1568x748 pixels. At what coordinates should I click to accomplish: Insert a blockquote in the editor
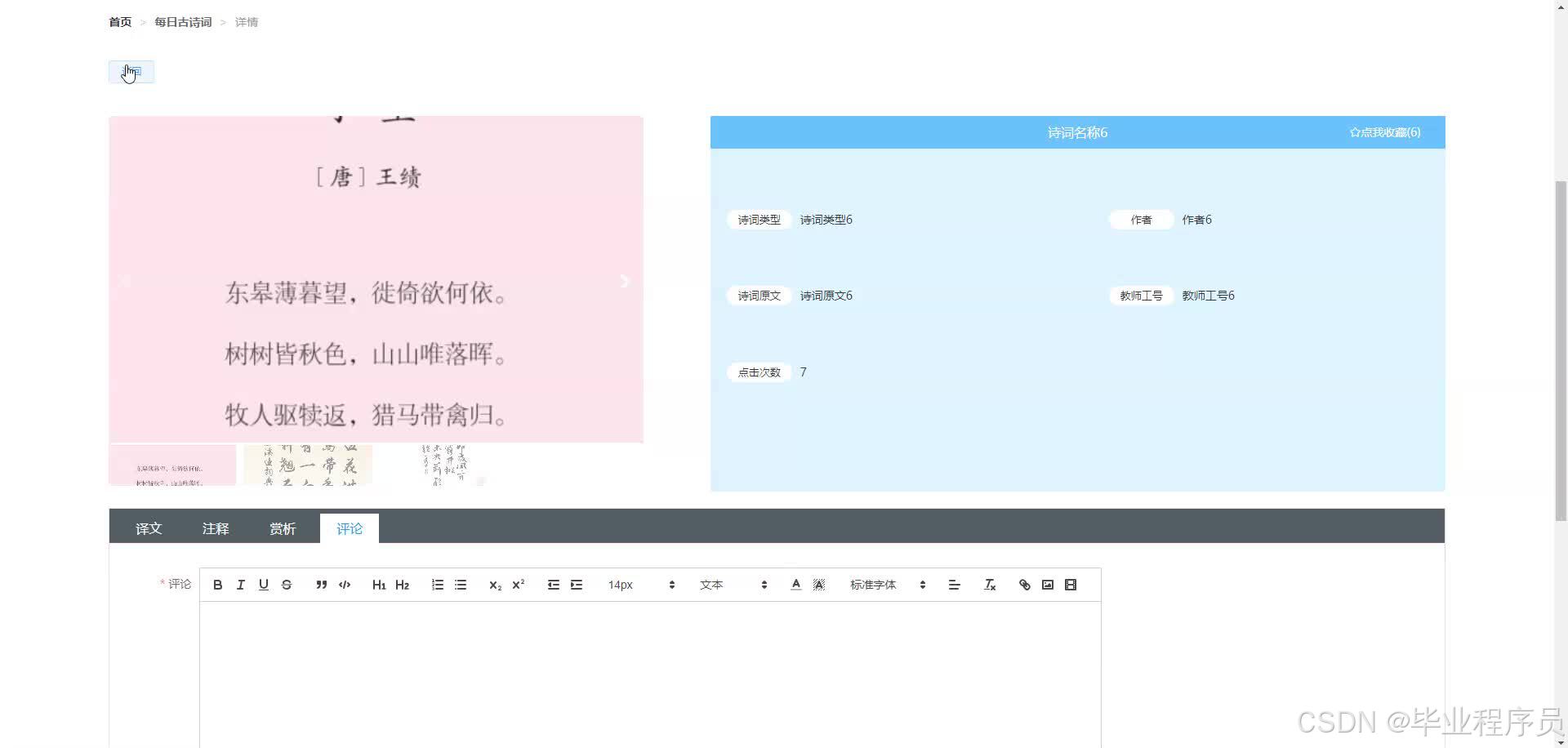click(321, 585)
